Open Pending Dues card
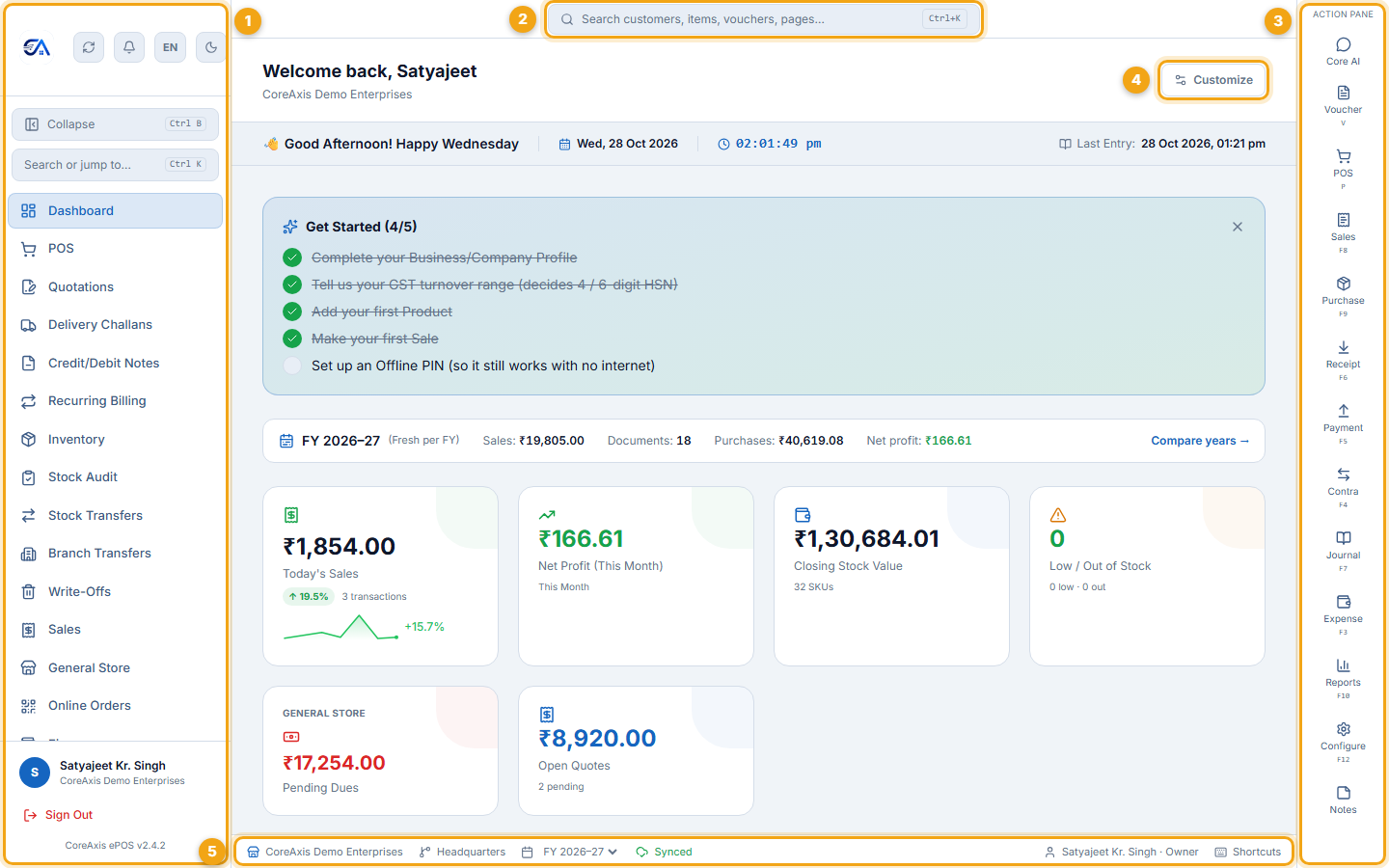 (380, 750)
